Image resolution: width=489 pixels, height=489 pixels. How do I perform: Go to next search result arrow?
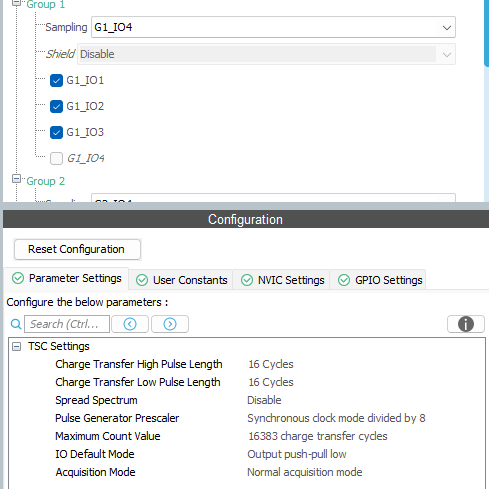tap(170, 324)
